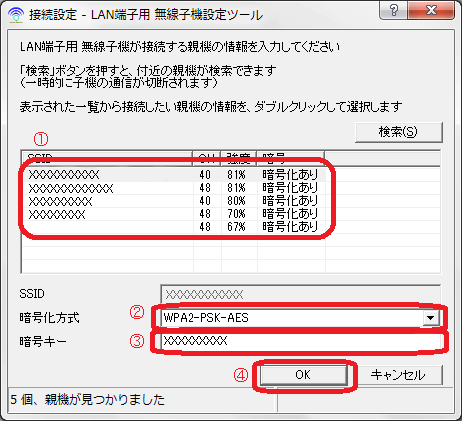Sort list by CH column header
Image resolution: width=462 pixels, height=421 pixels.
tap(207, 158)
